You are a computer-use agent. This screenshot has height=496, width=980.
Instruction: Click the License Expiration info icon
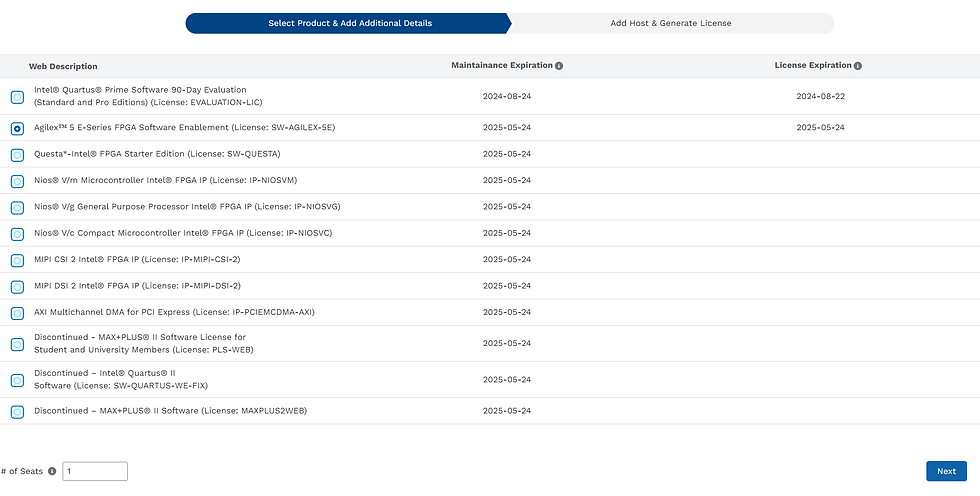pos(858,66)
